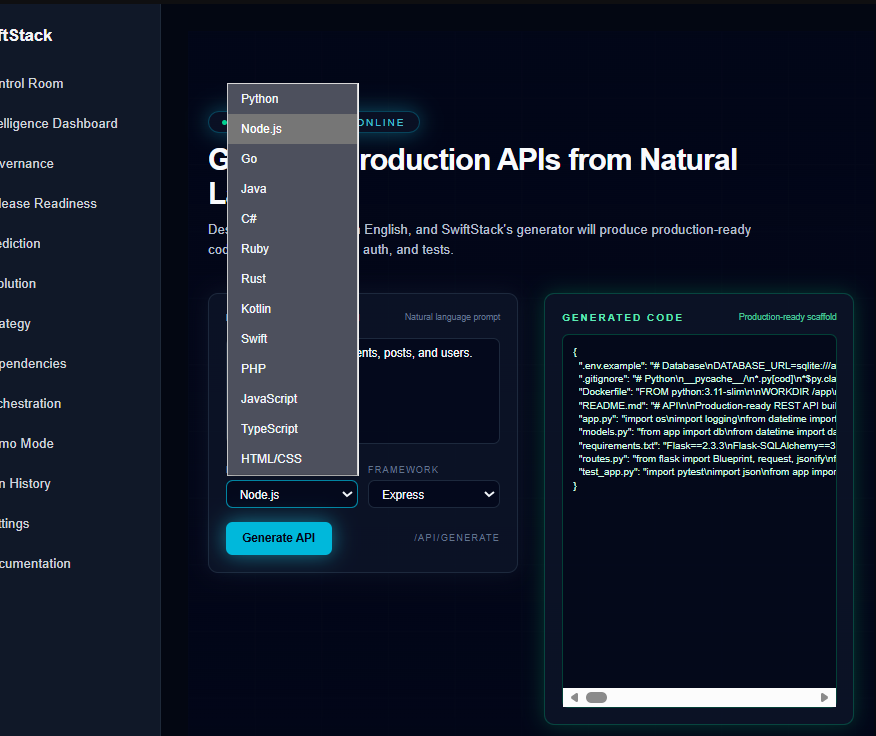Navigate to the Intelligence Dashboard
Image resolution: width=876 pixels, height=736 pixels.
point(58,123)
